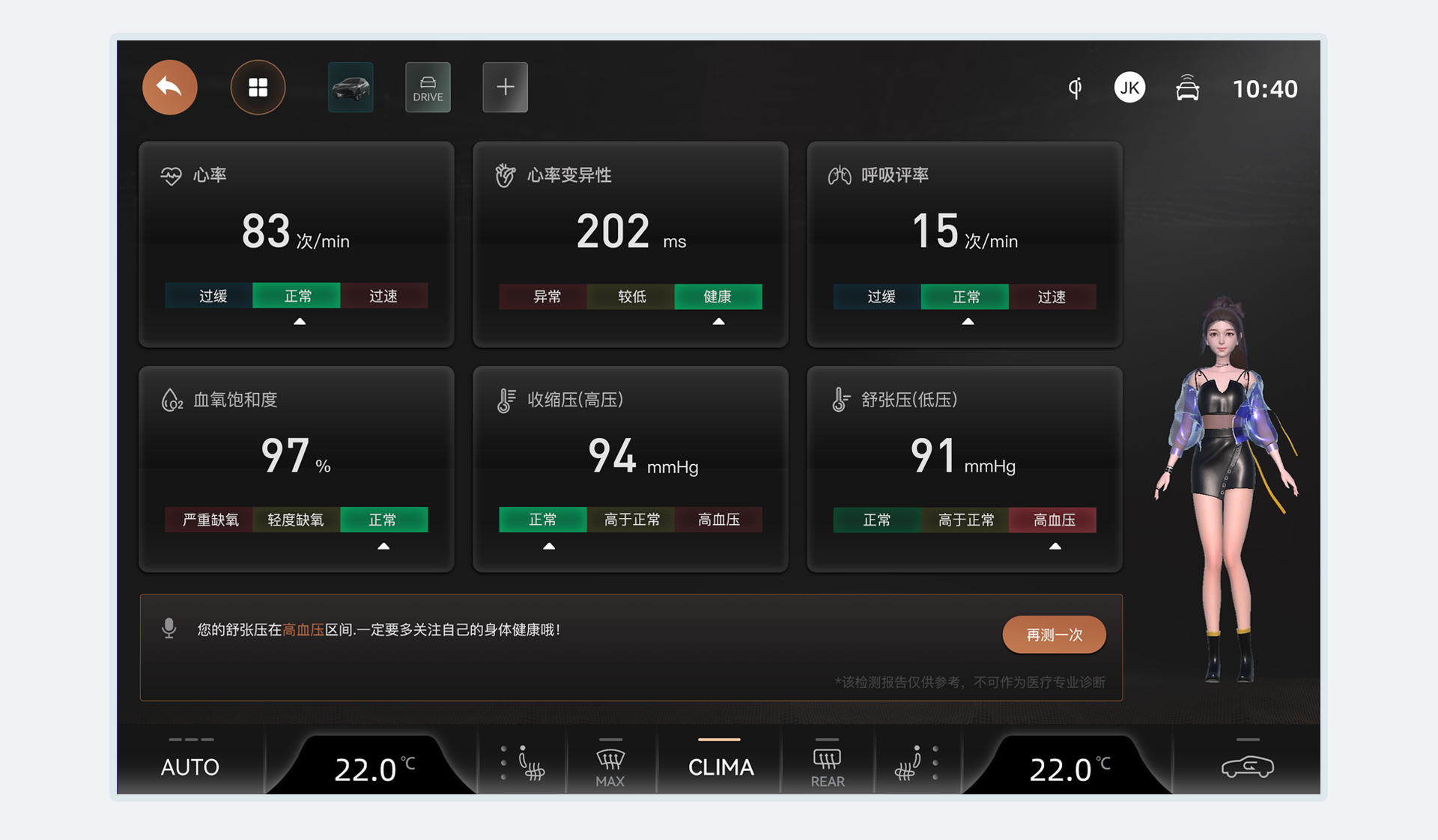Collapse the 舒张压(低压) card expander
Screen dimensions: 1438x840
[x=1055, y=547]
